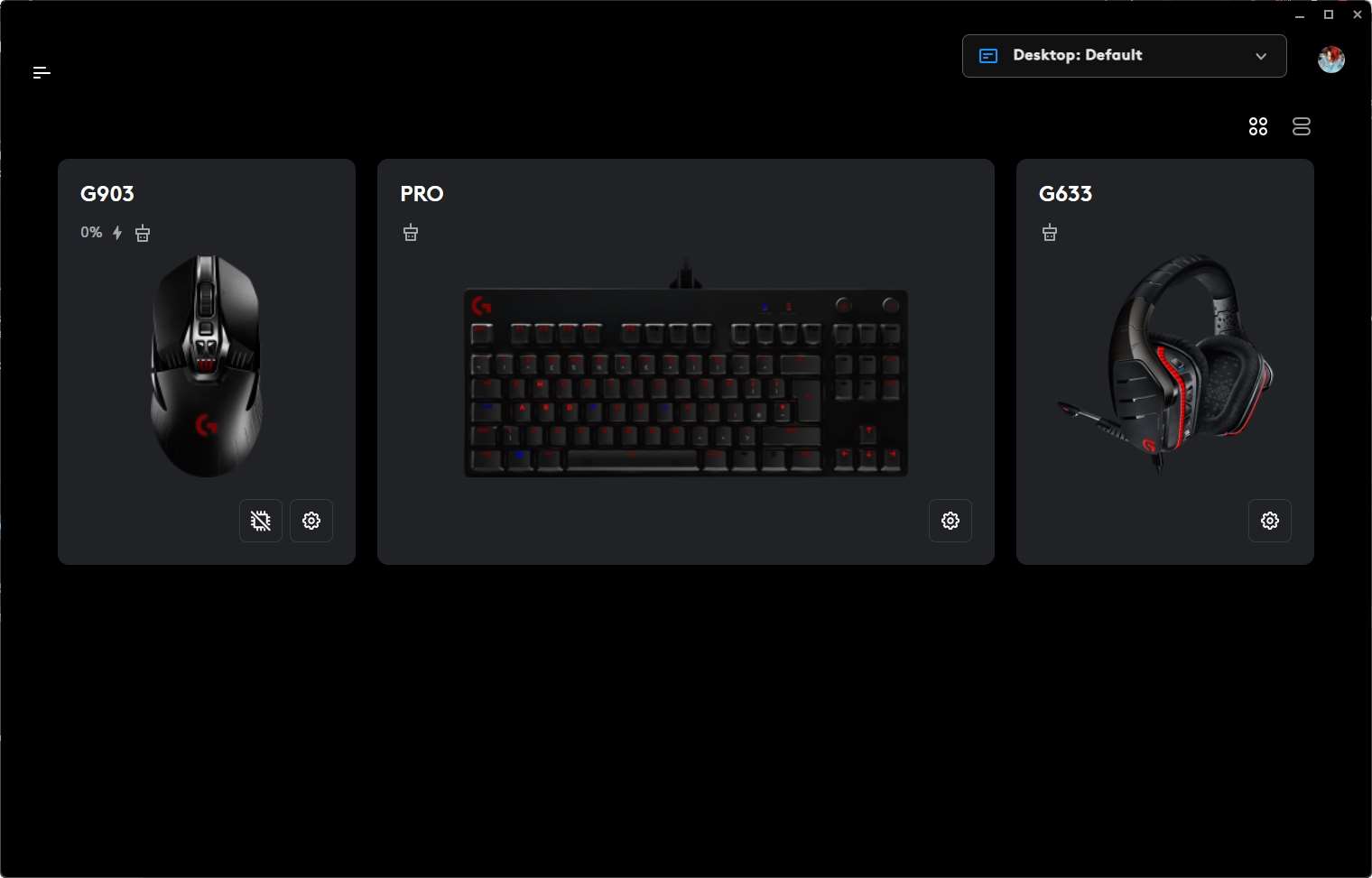The width and height of the screenshot is (1372, 878).
Task: Switch to list view layout
Action: point(1302,126)
